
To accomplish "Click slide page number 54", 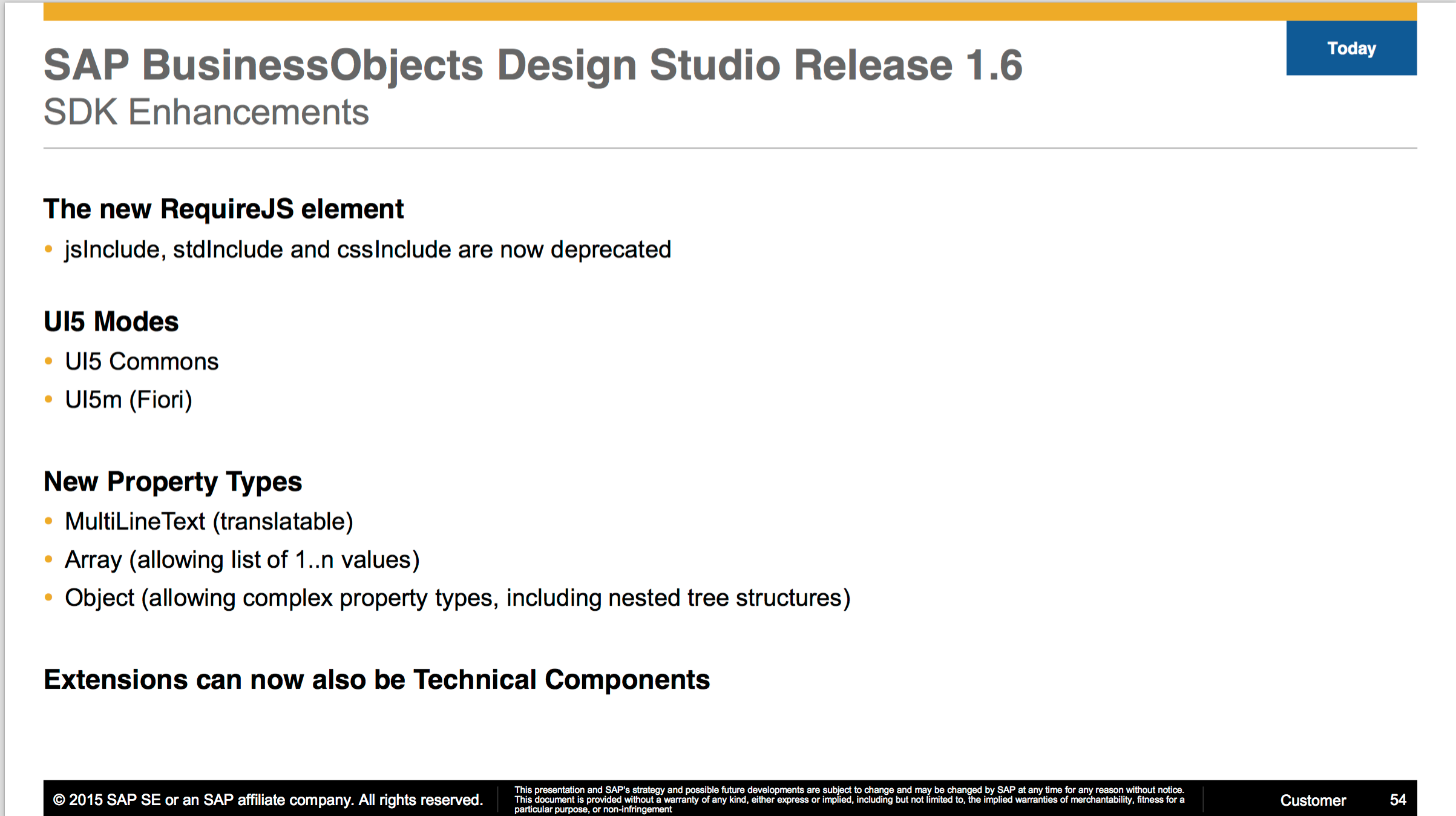I will pyautogui.click(x=1397, y=800).
